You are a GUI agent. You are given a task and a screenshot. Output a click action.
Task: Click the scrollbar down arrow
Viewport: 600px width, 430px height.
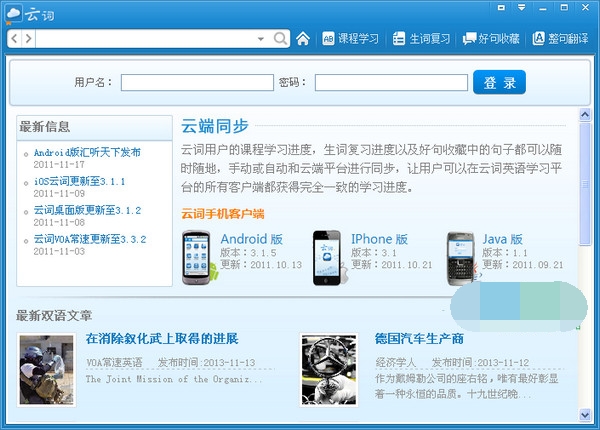tap(585, 415)
